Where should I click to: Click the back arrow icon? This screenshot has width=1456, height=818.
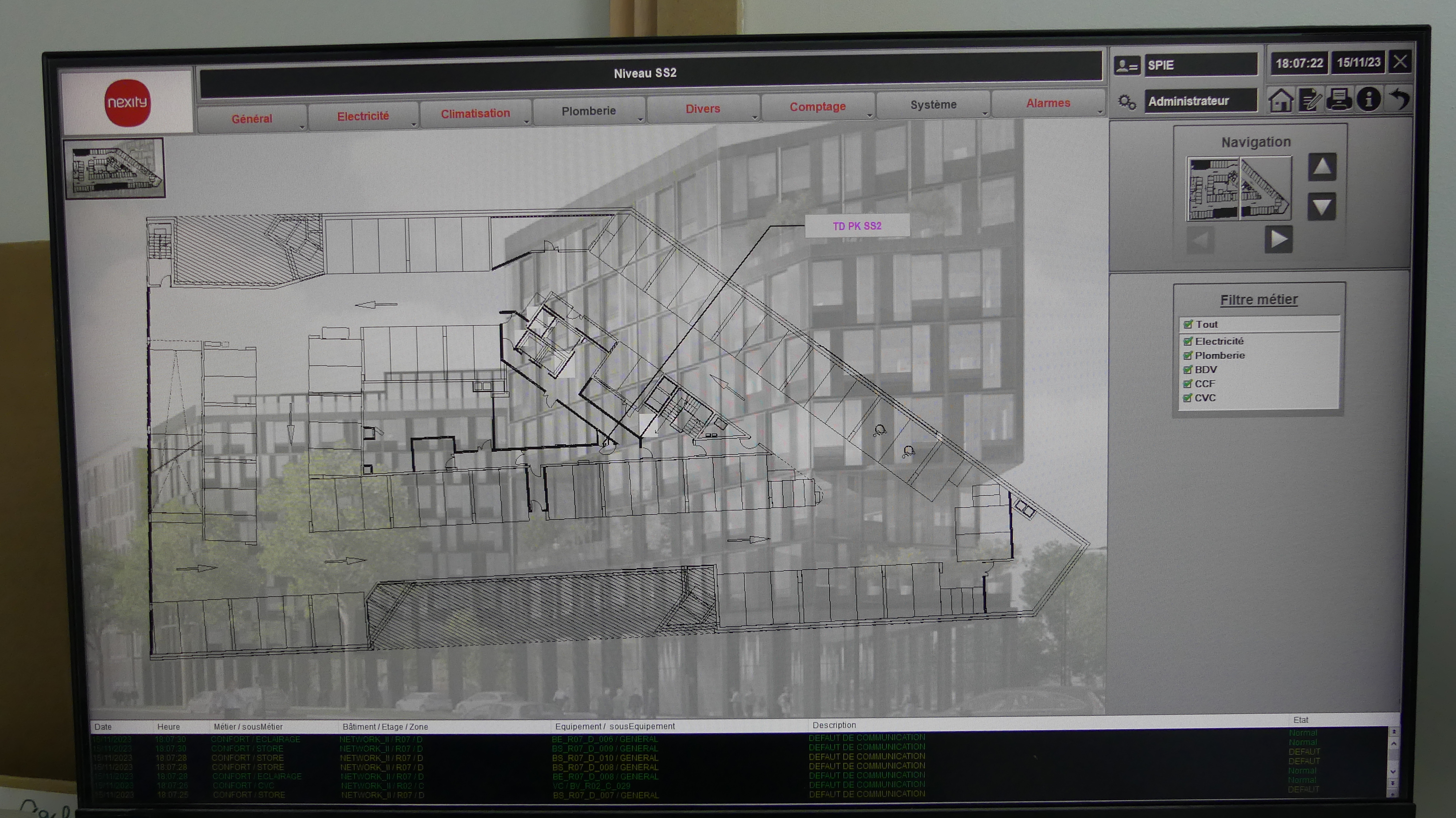1400,99
